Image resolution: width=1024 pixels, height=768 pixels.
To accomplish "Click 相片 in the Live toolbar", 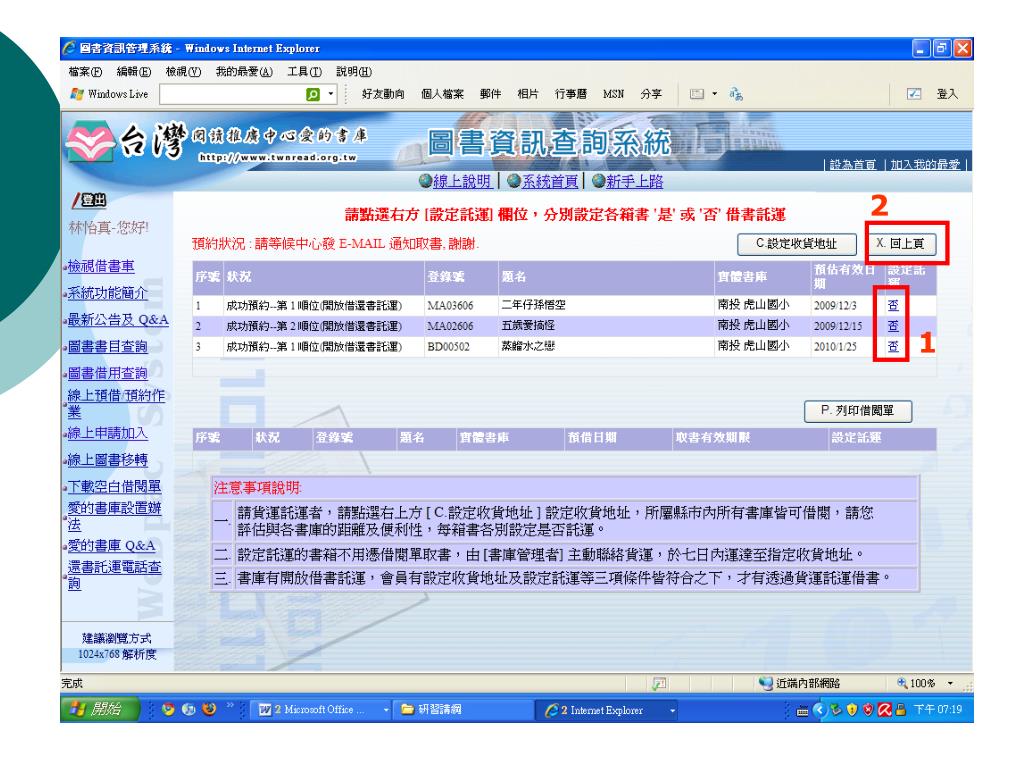I will coord(528,94).
